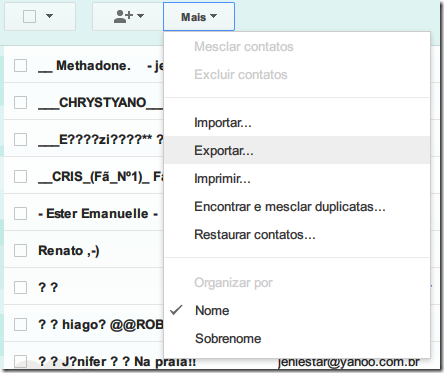Sort contacts by Sobrenome

pos(297,339)
